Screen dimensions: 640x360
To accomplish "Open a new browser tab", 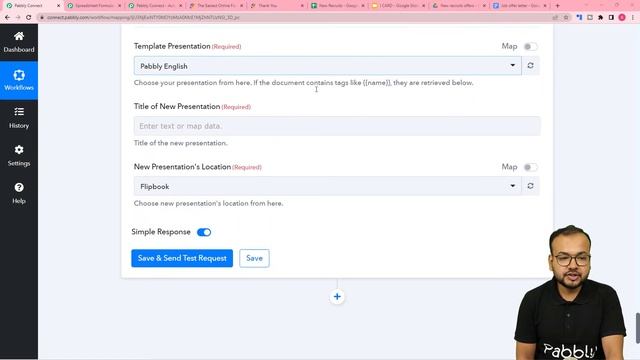I will [558, 6].
